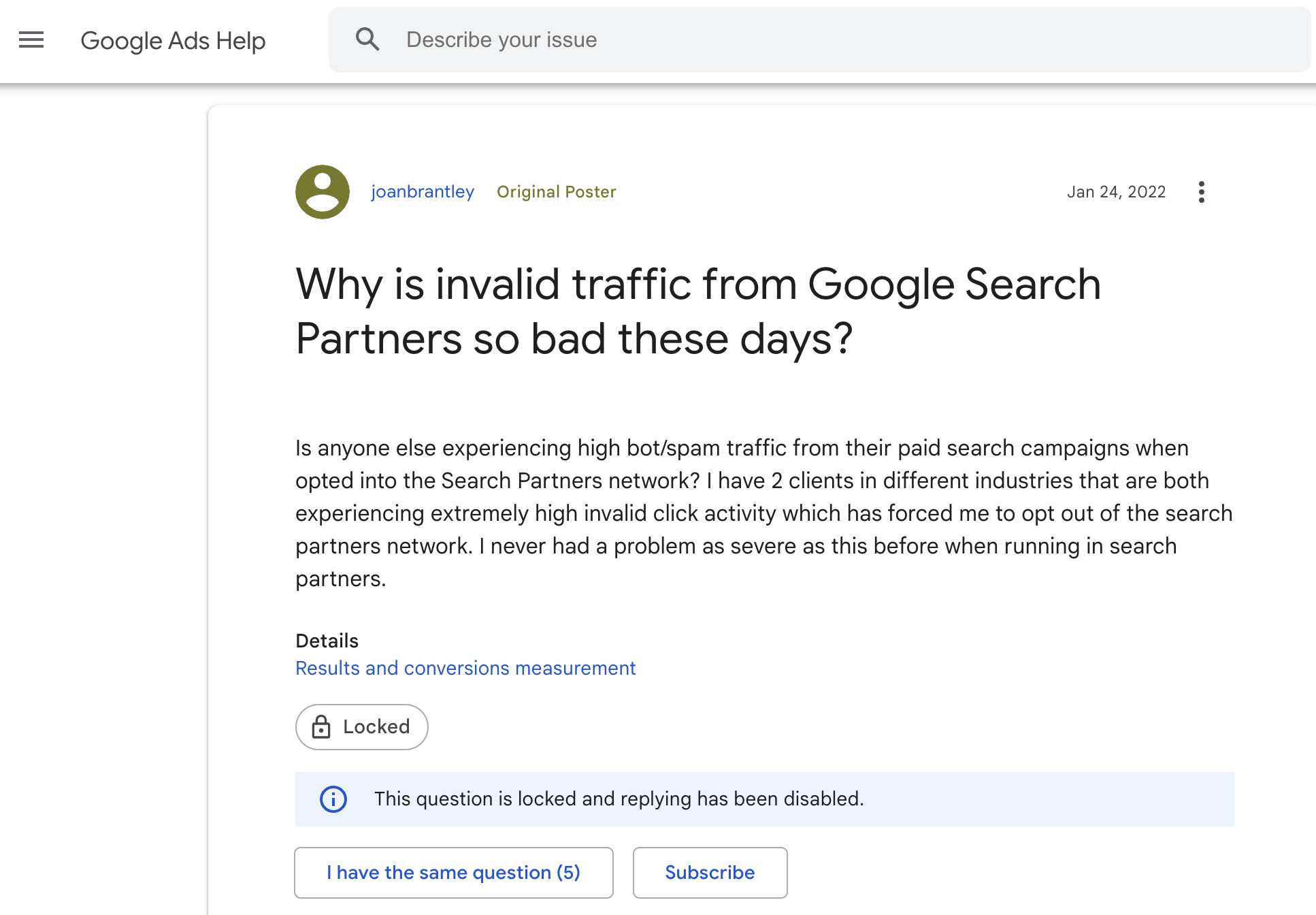Open the hamburger main menu
This screenshot has width=1316, height=915.
31,40
